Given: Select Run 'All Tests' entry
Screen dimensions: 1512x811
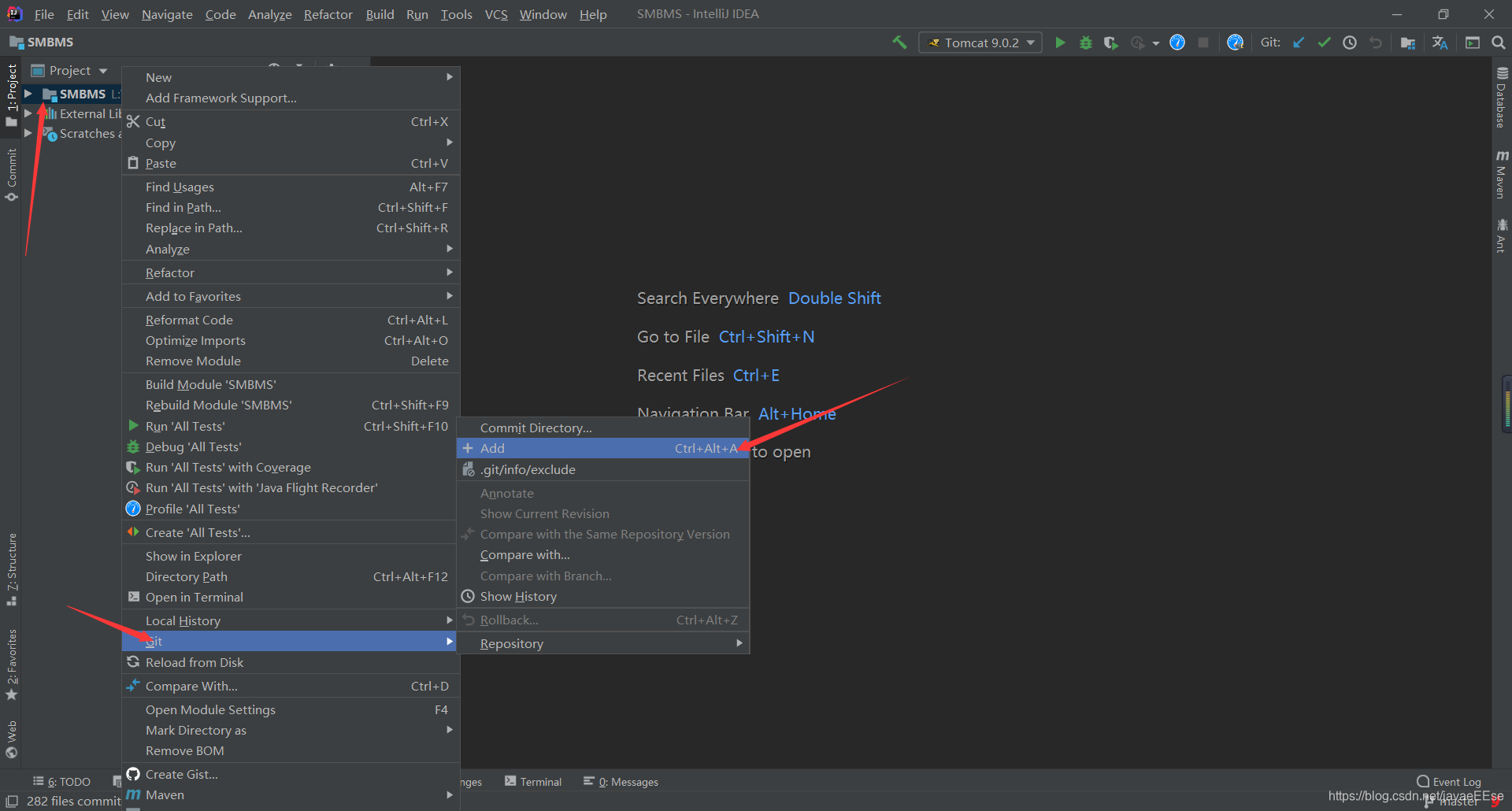Looking at the screenshot, I should point(291,426).
